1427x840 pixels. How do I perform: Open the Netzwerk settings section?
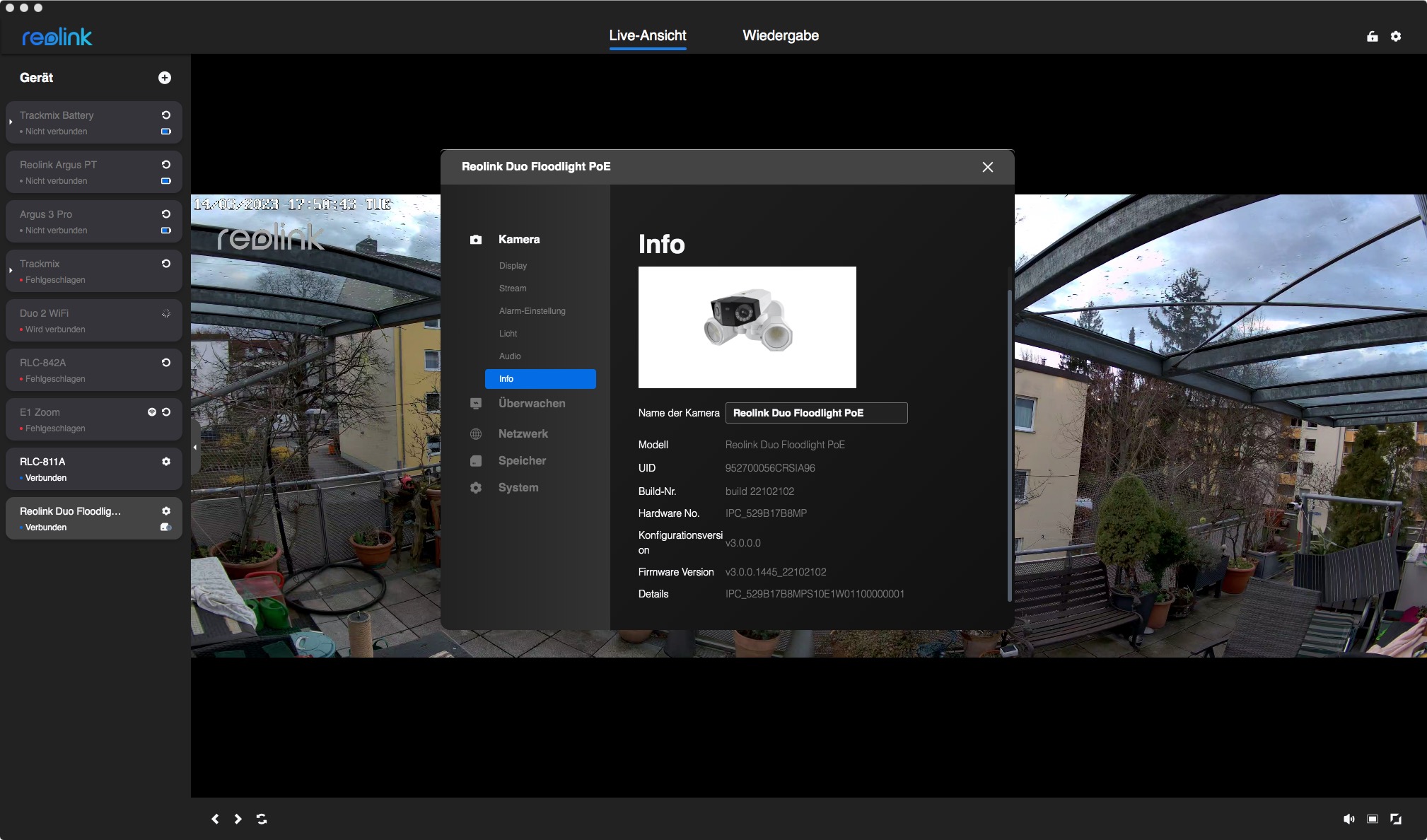(523, 433)
